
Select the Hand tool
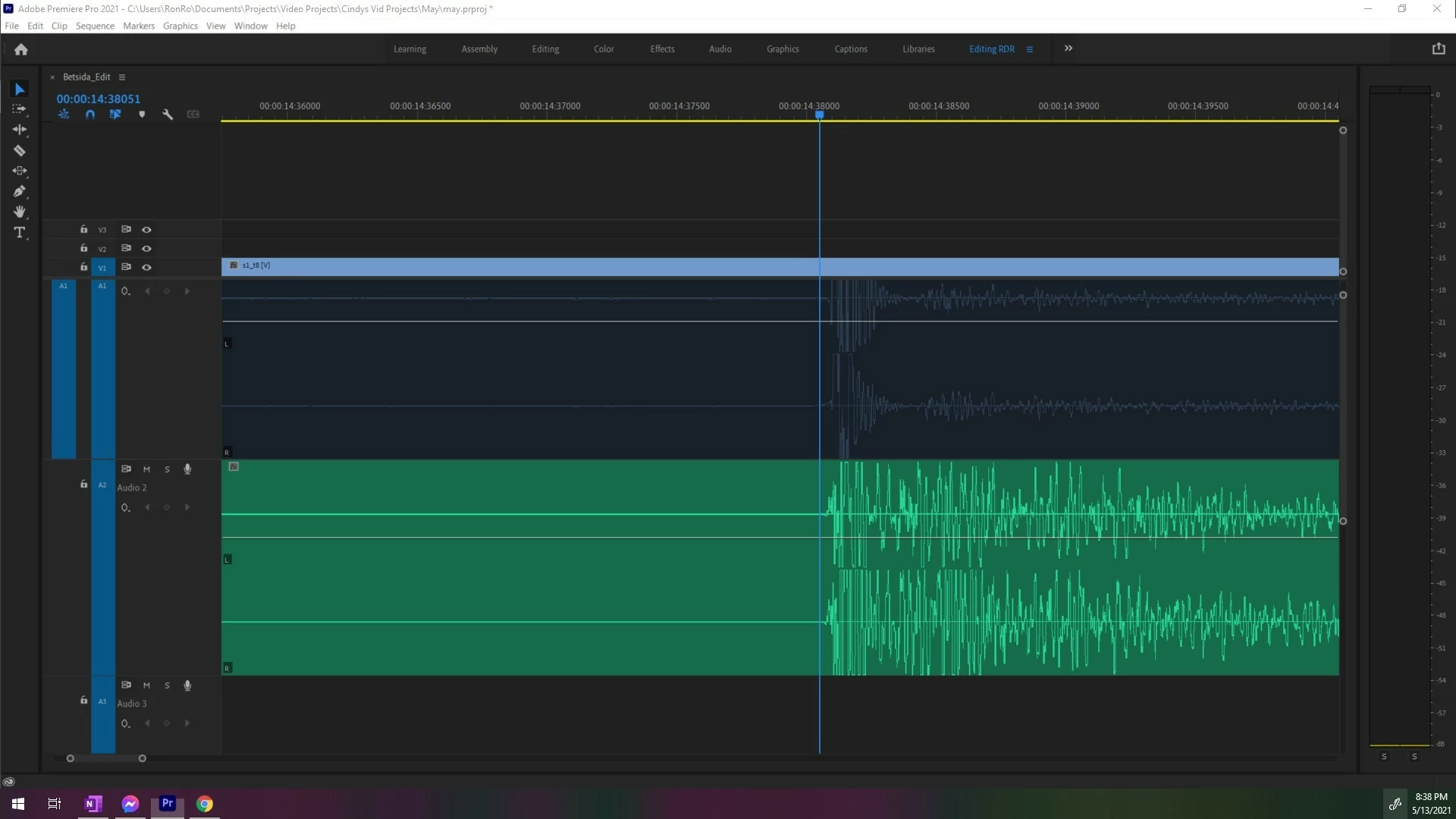[x=20, y=212]
